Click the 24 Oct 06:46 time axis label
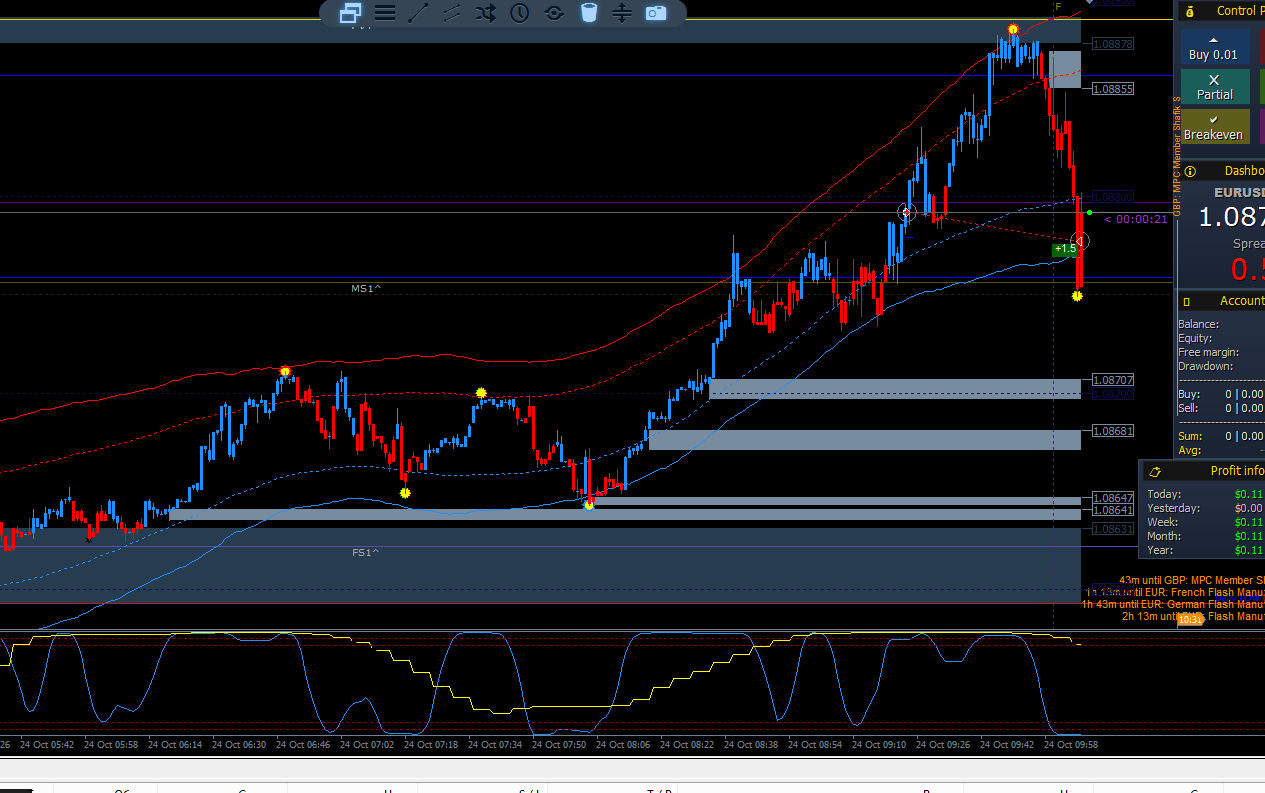The image size is (1265, 793). (x=304, y=744)
